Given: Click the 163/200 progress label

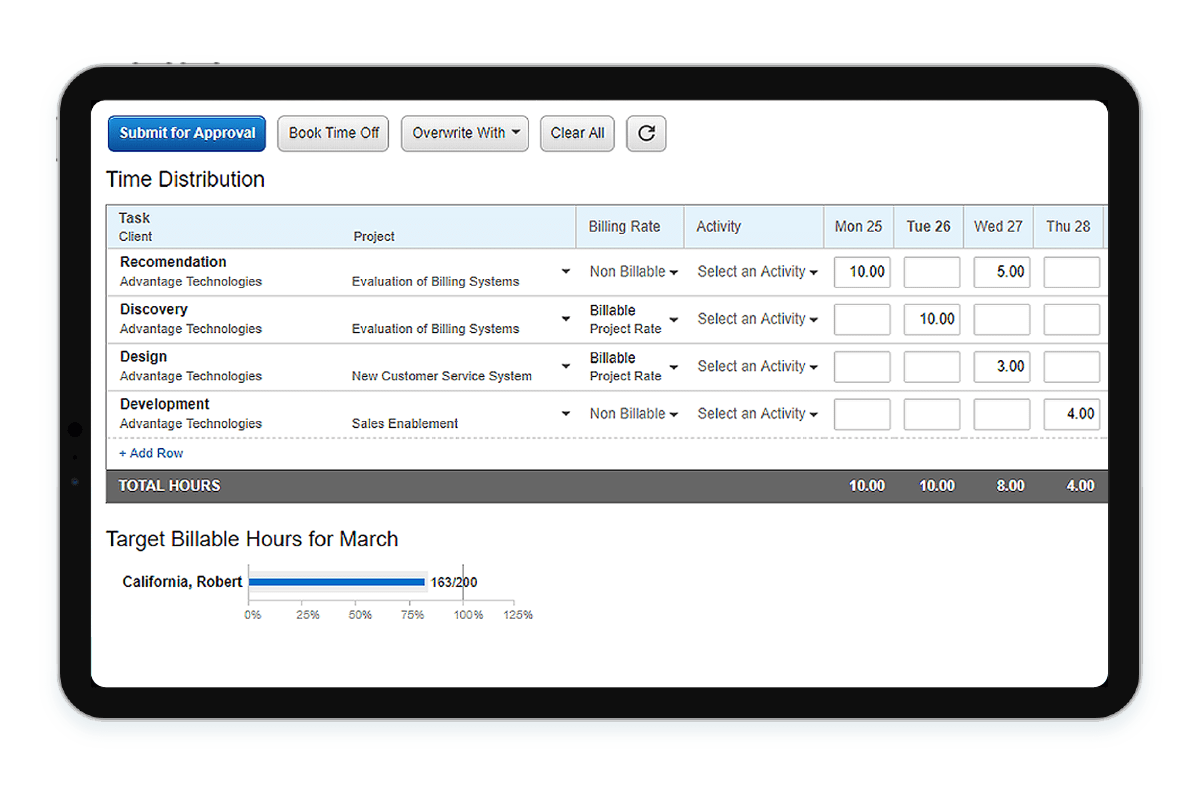Looking at the screenshot, I should tap(454, 582).
